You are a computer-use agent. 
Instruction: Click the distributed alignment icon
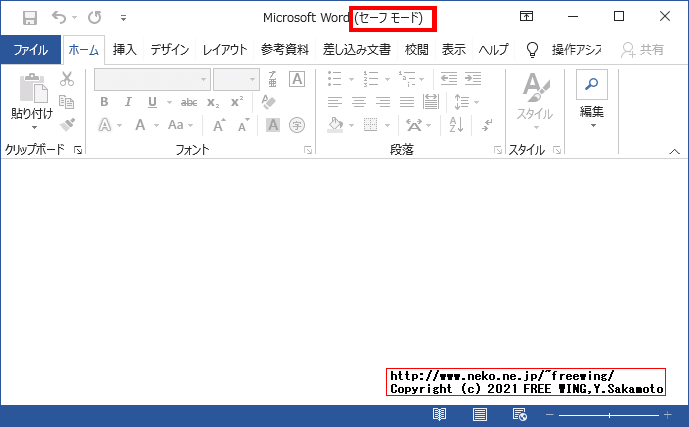click(x=431, y=102)
